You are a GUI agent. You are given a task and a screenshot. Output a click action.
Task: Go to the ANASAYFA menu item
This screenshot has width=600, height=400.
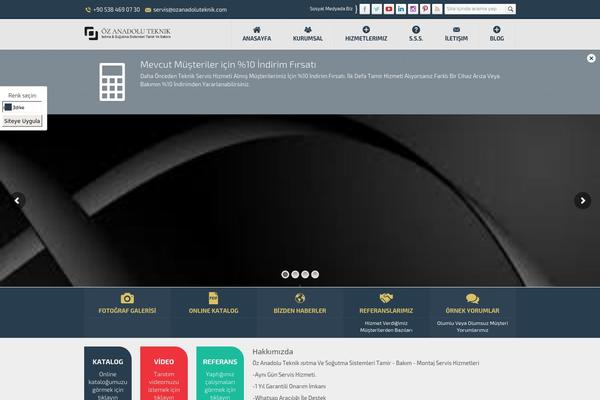click(257, 34)
